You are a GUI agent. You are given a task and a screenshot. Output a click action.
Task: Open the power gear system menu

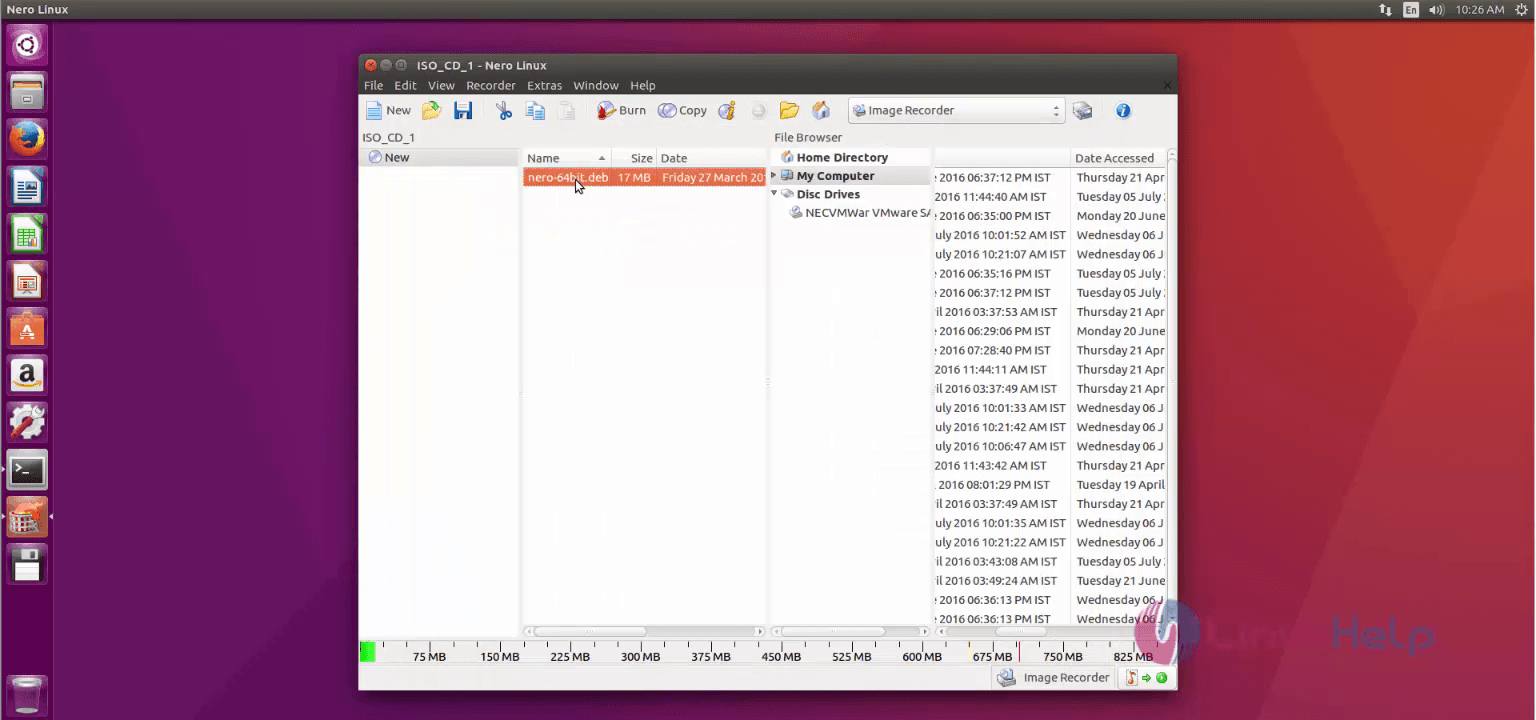click(x=1521, y=10)
